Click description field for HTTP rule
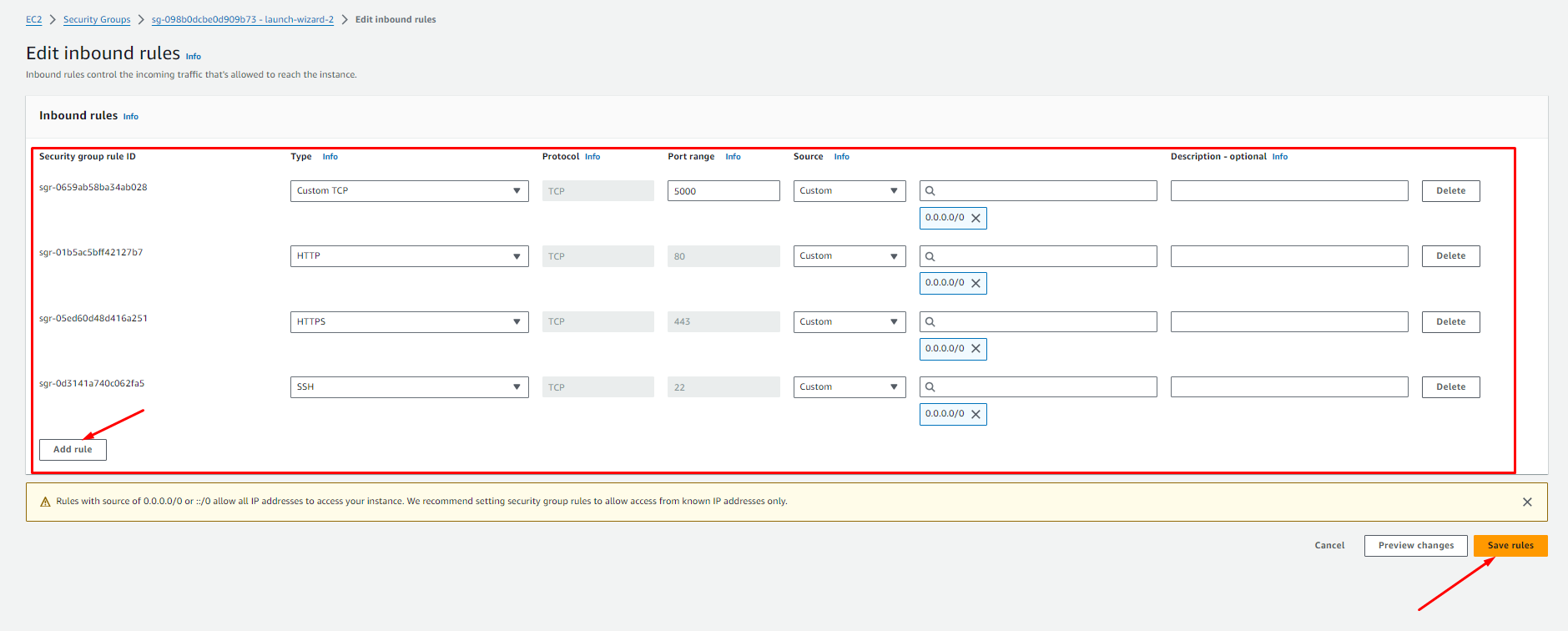Screen dimensions: 1568x631 1289,256
